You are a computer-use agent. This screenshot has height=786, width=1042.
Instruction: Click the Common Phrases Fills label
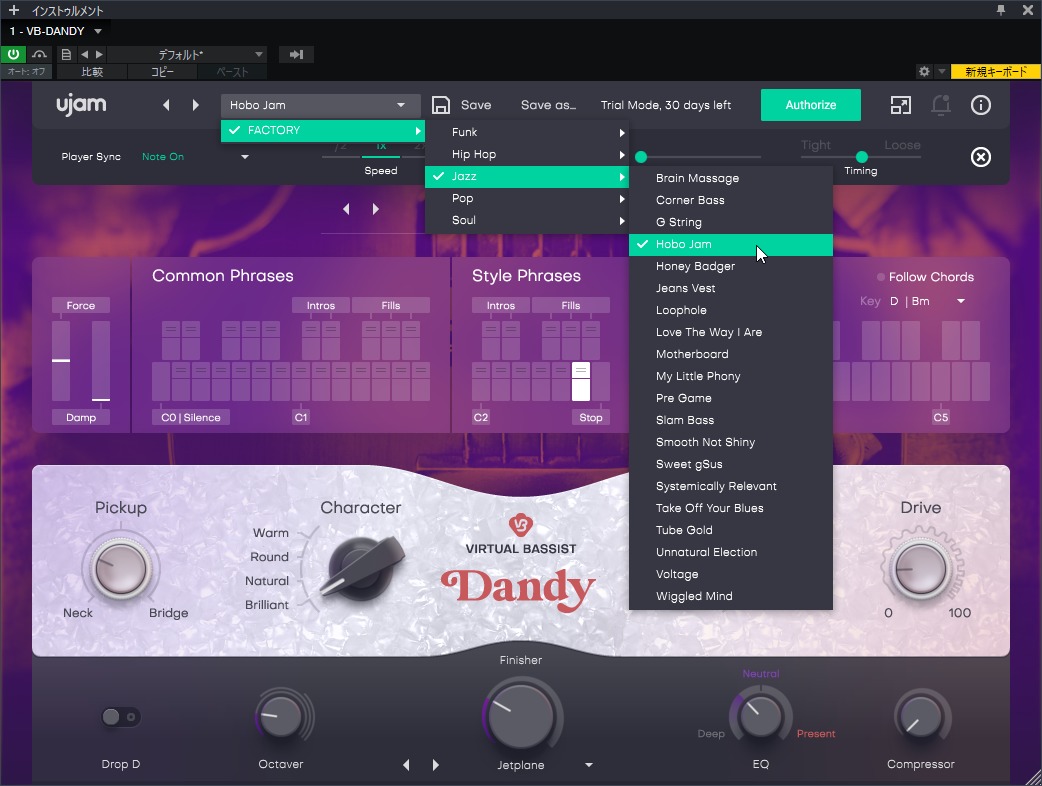391,306
